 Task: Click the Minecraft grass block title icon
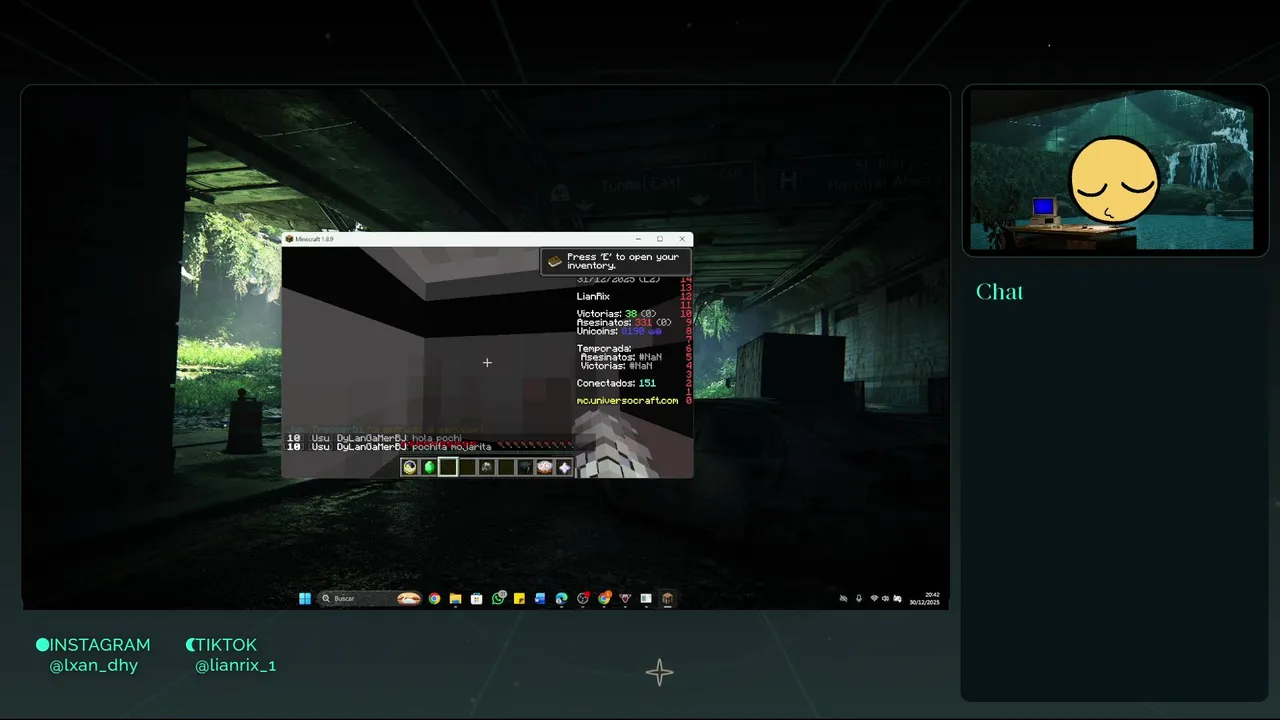point(290,239)
